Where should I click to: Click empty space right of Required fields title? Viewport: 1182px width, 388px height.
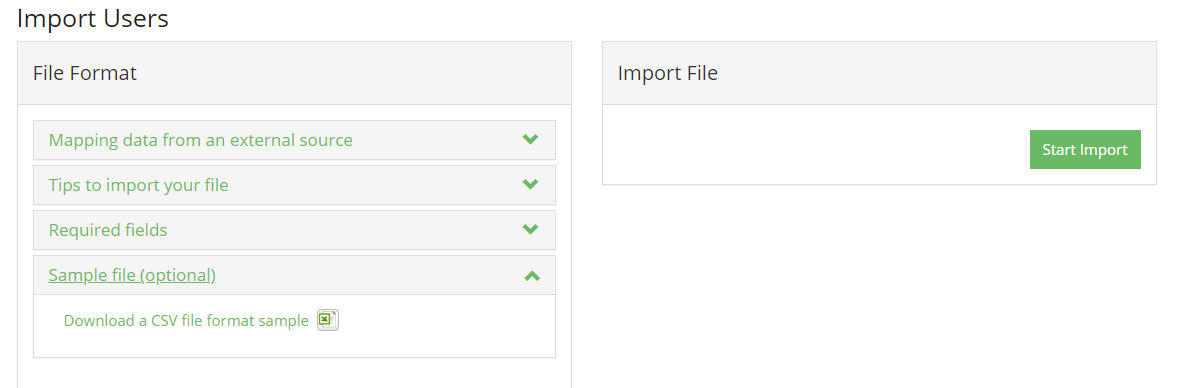coord(344,231)
